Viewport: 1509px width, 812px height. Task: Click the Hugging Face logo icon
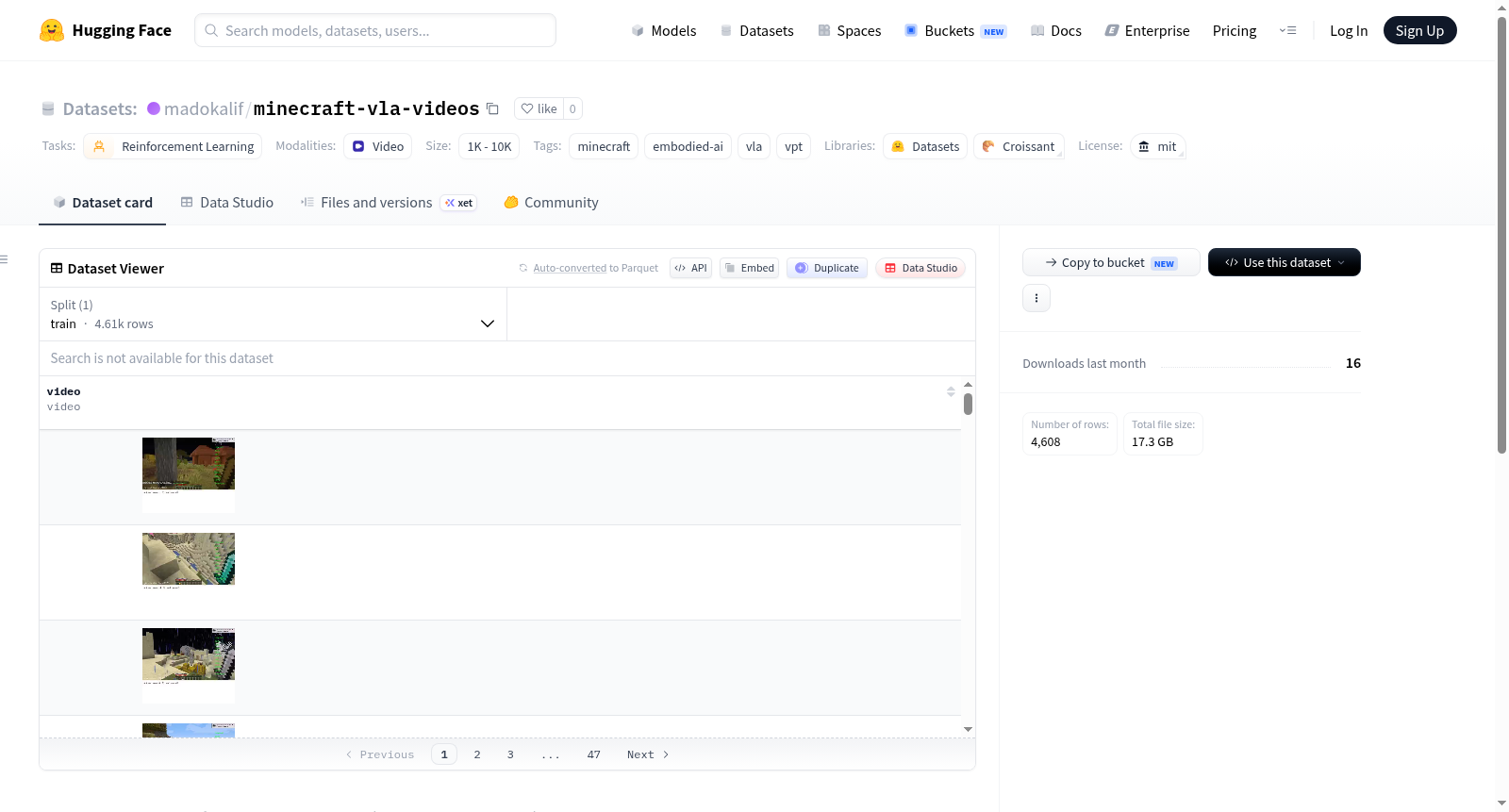(x=52, y=30)
